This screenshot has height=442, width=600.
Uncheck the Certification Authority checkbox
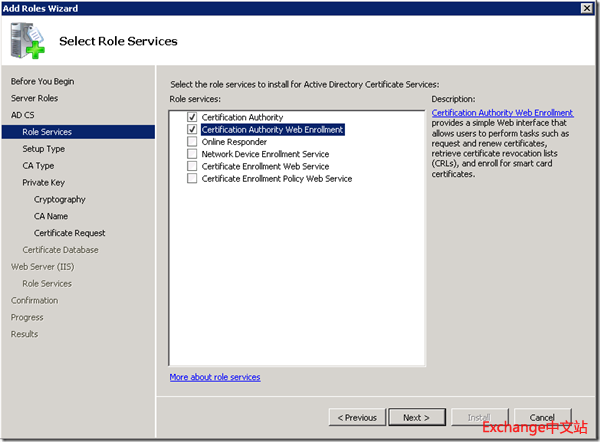coord(192,117)
